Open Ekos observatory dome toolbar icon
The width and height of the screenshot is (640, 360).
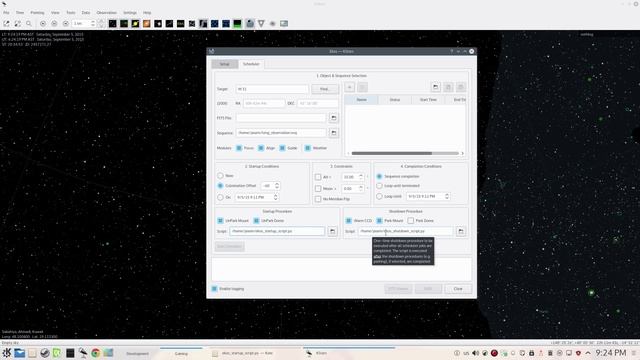point(250,24)
